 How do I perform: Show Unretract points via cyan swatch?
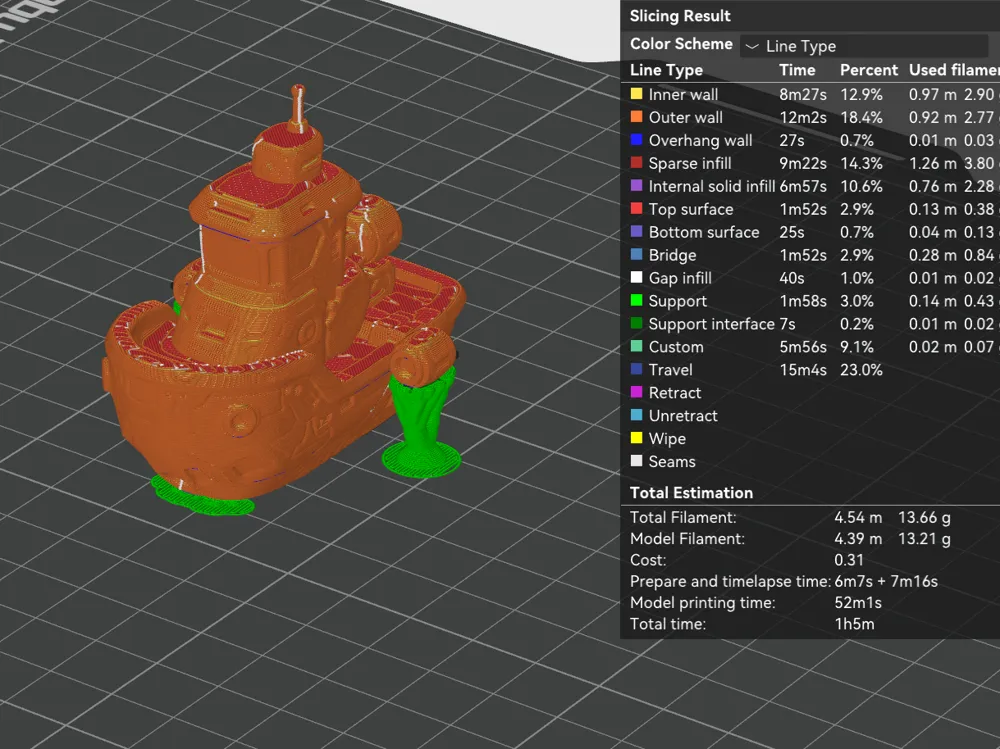[x=636, y=415]
